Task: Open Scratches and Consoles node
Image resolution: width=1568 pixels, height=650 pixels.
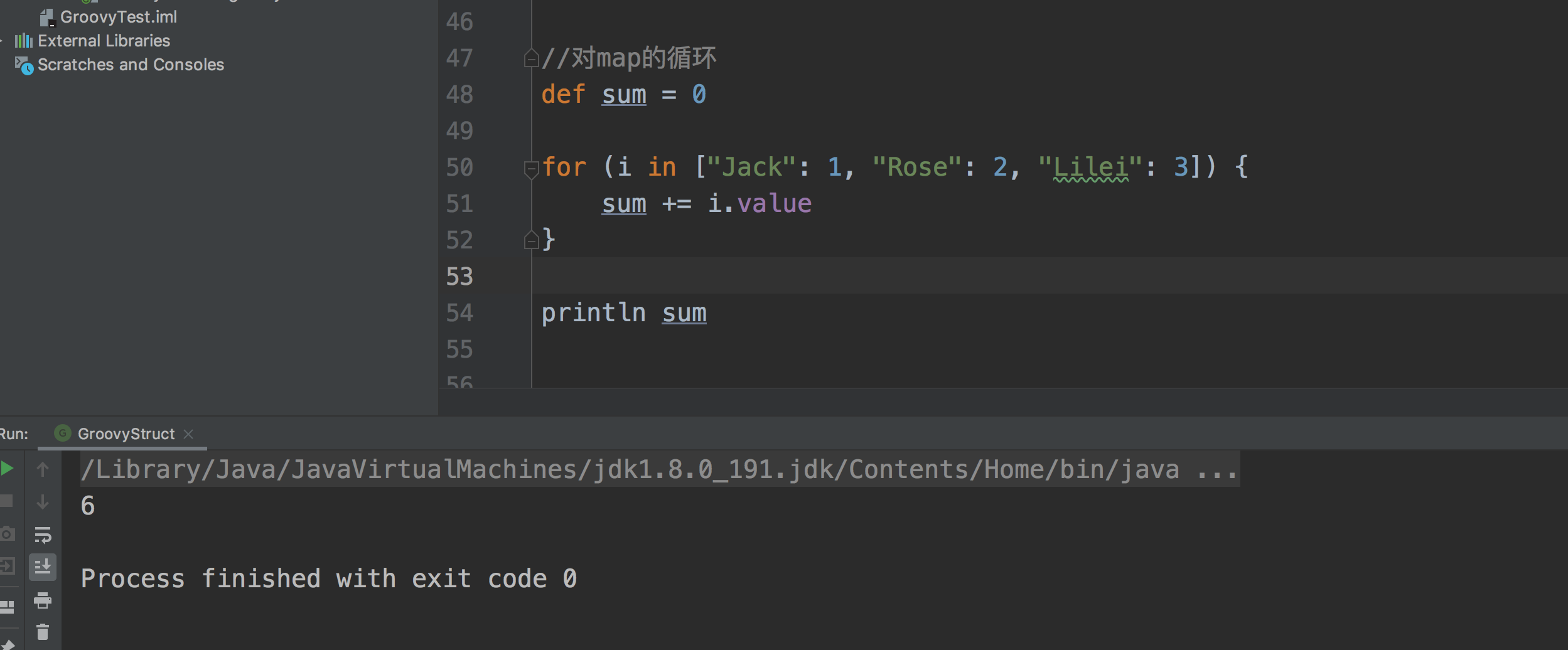Action: (131, 65)
